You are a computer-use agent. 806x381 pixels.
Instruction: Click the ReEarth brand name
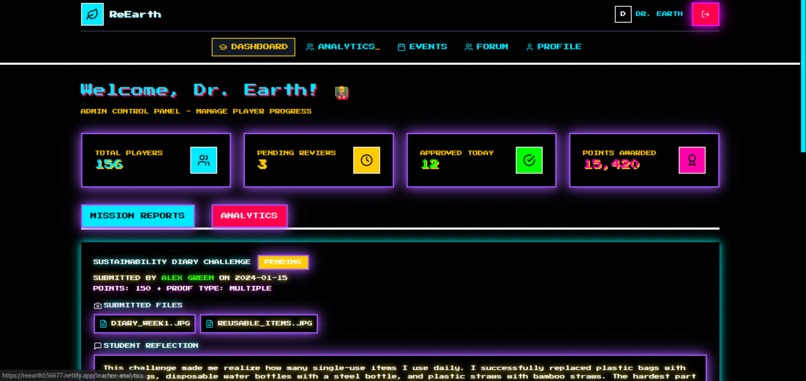tap(135, 14)
